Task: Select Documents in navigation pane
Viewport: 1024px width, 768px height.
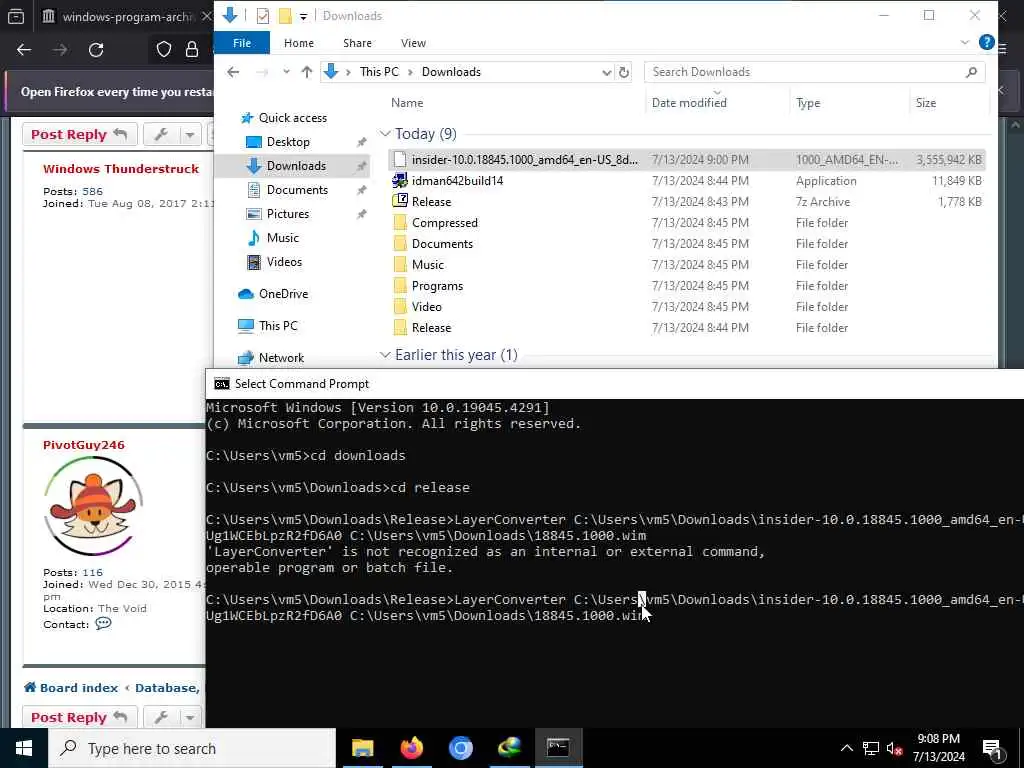Action: pos(297,190)
